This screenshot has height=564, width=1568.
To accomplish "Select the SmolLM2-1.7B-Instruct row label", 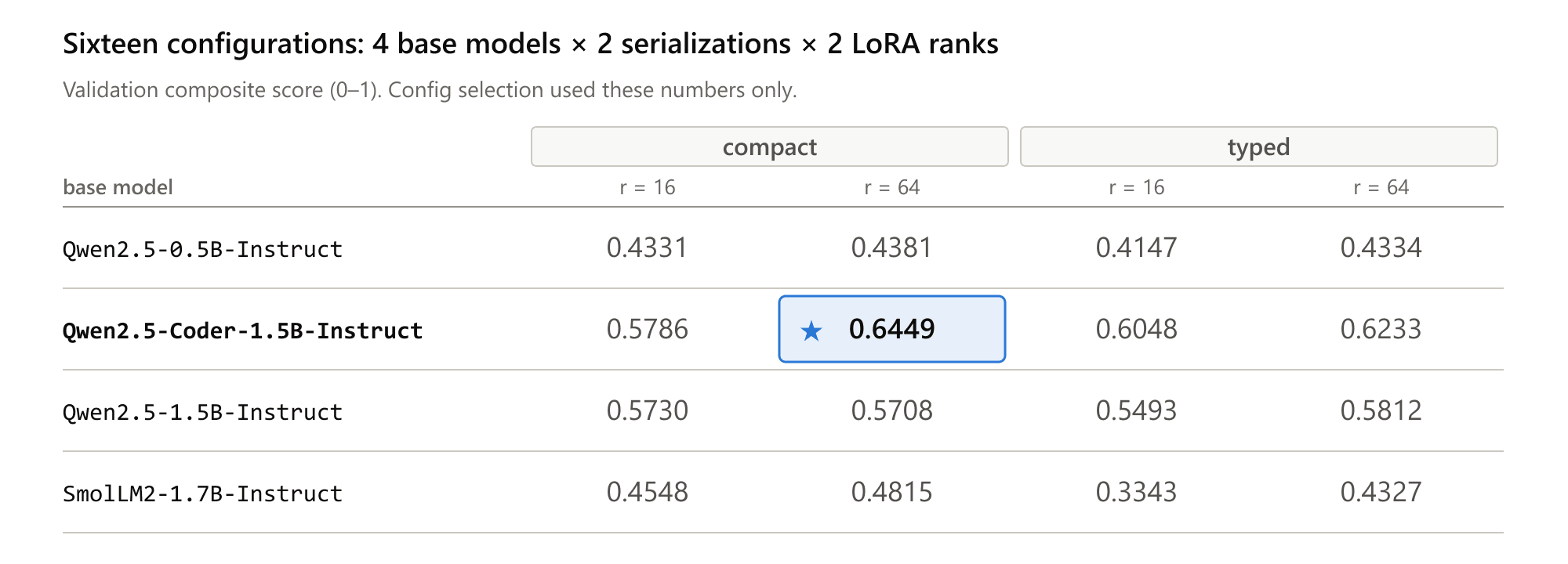I will [203, 493].
